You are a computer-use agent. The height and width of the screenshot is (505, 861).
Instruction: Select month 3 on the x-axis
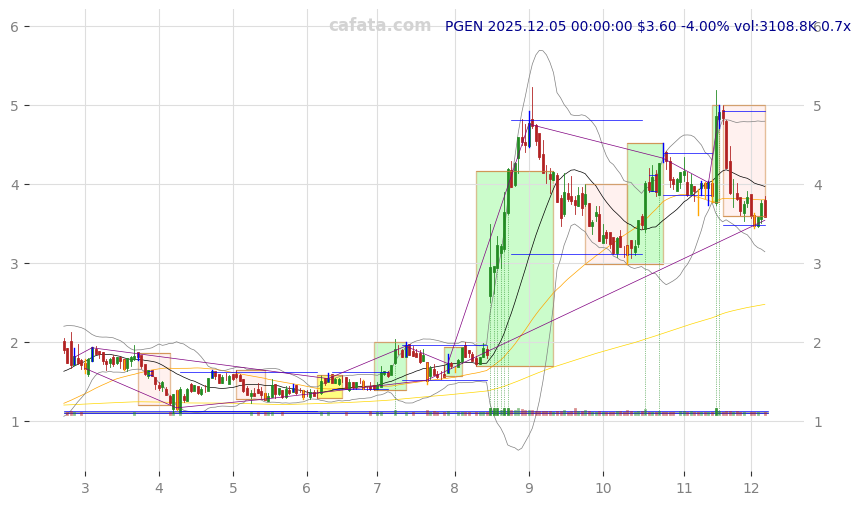85,488
